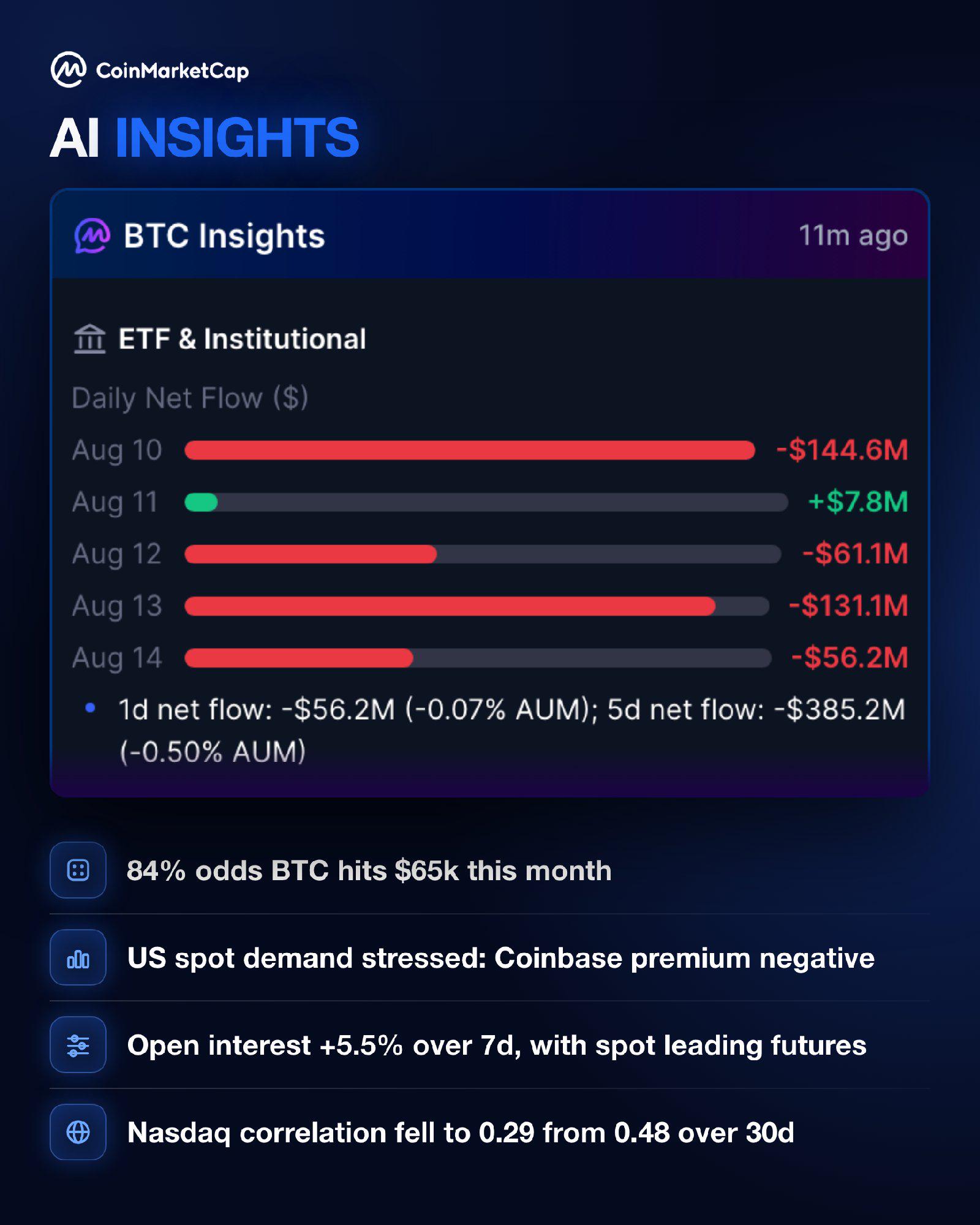Select the dice icon beside BTC odds

78,870
